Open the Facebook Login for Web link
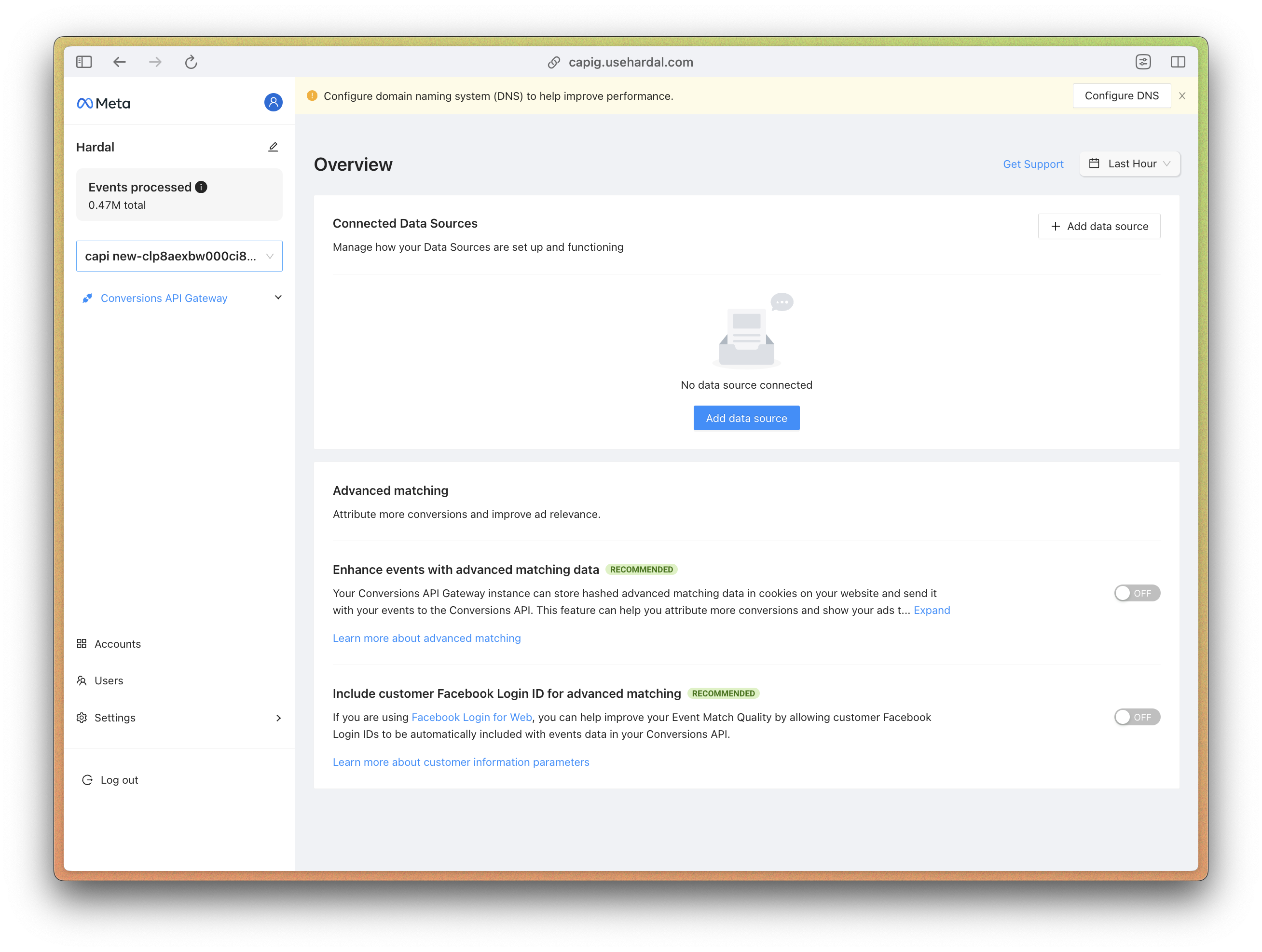This screenshot has width=1262, height=952. coord(472,717)
